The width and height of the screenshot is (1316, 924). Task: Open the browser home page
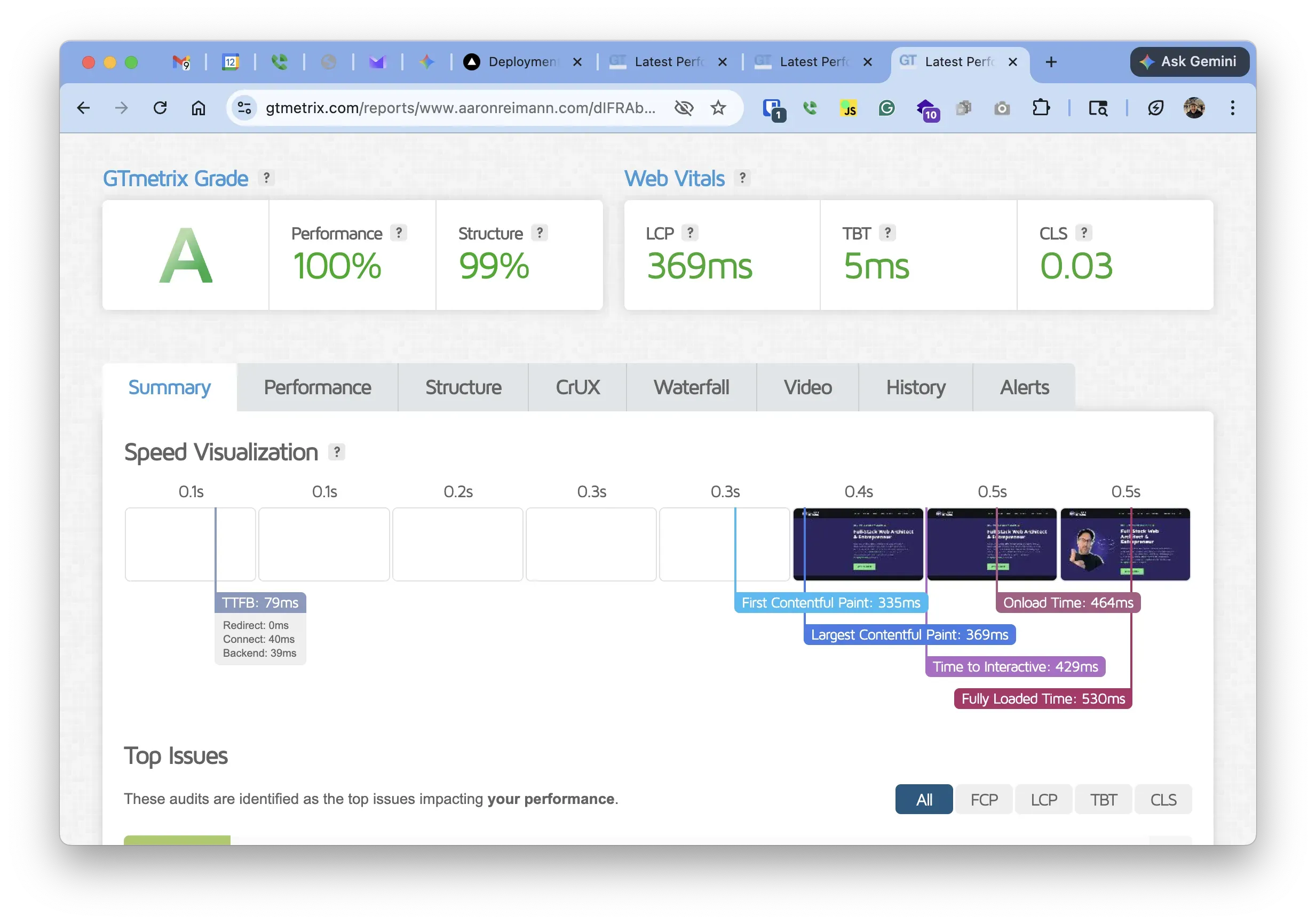click(199, 108)
